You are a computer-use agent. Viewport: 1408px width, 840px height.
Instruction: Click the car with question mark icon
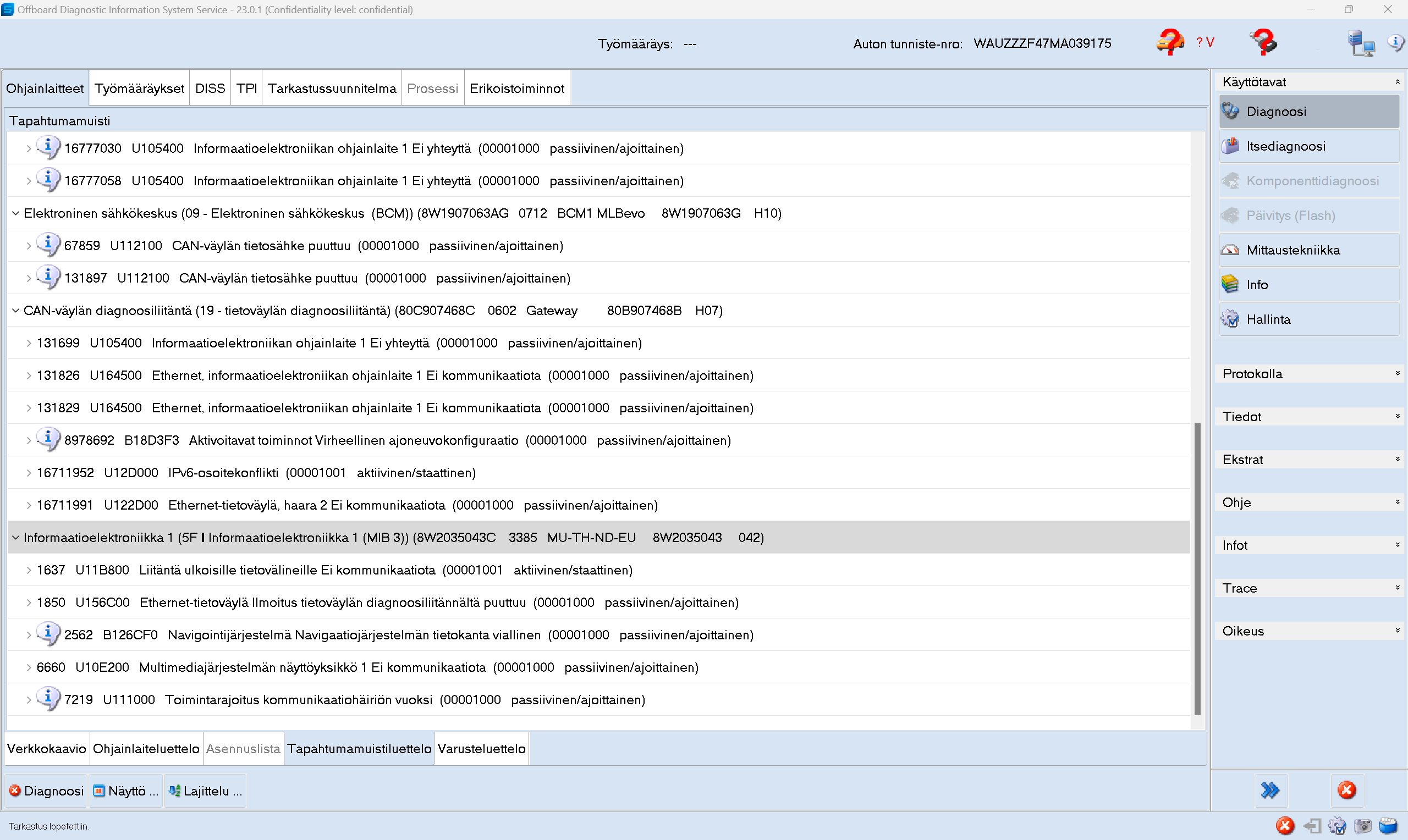[1170, 42]
